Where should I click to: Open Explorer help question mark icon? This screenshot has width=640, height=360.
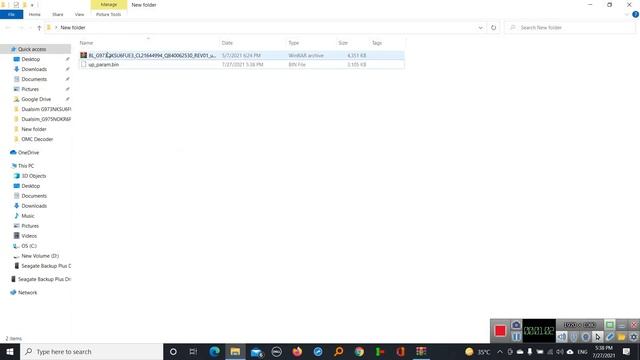636,14
